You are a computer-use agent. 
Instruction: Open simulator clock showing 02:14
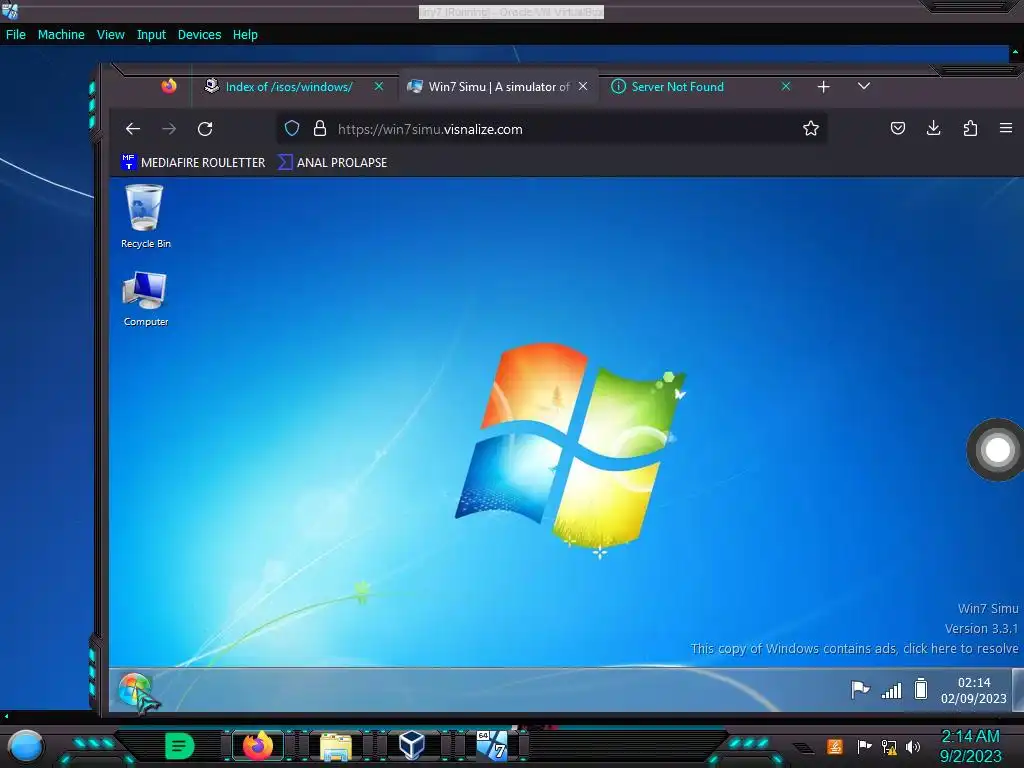974,690
